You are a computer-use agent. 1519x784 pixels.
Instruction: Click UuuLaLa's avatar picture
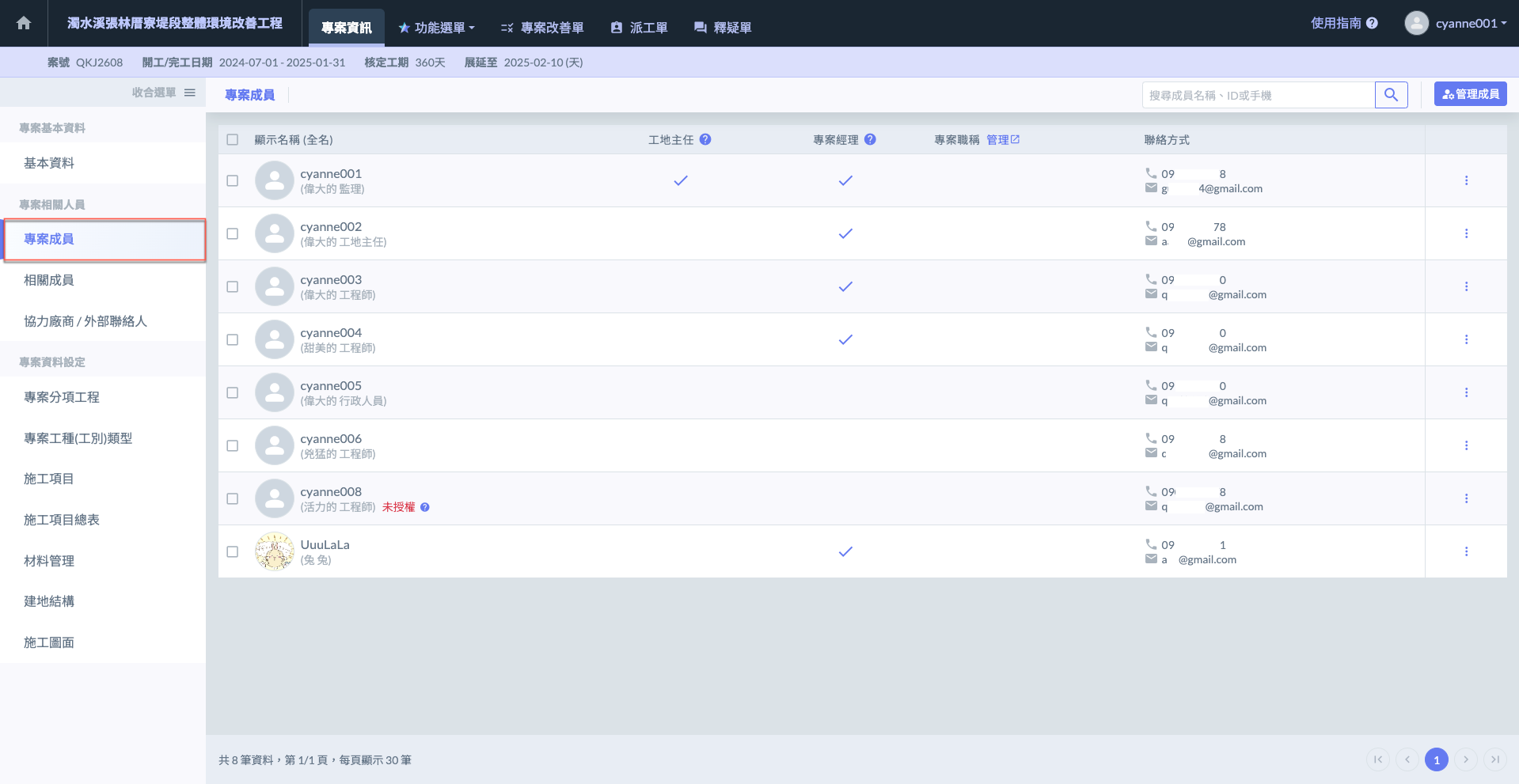coord(274,551)
